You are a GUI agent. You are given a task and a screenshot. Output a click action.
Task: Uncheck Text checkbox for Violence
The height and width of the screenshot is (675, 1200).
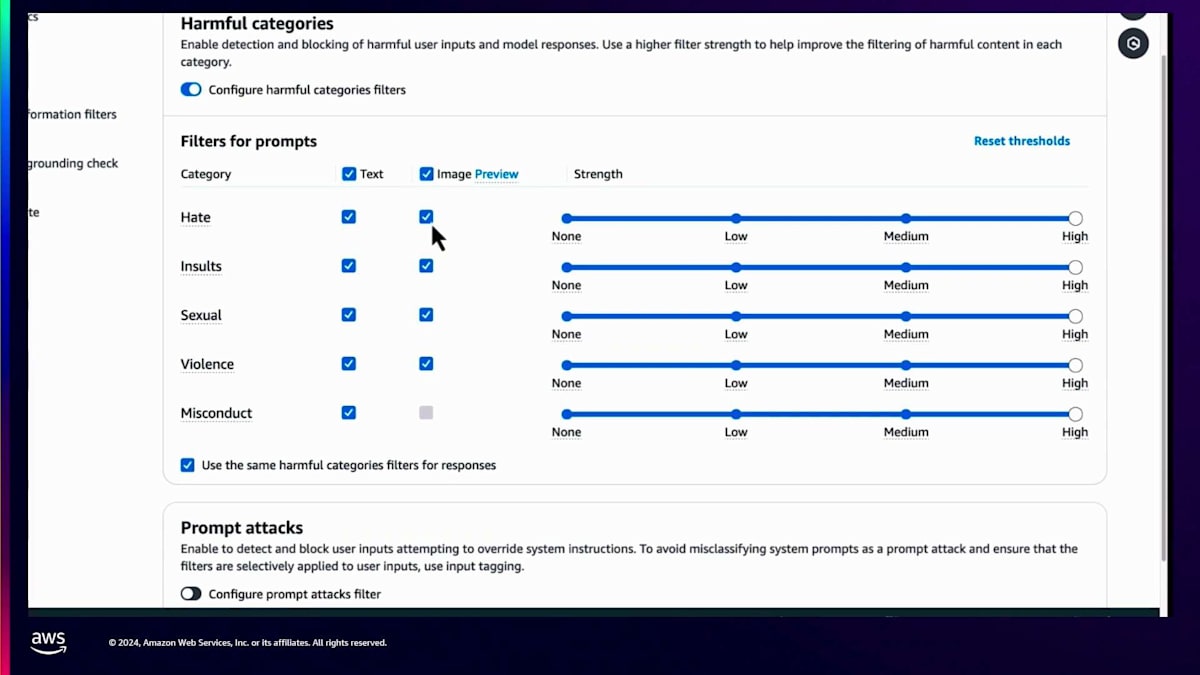pos(349,364)
